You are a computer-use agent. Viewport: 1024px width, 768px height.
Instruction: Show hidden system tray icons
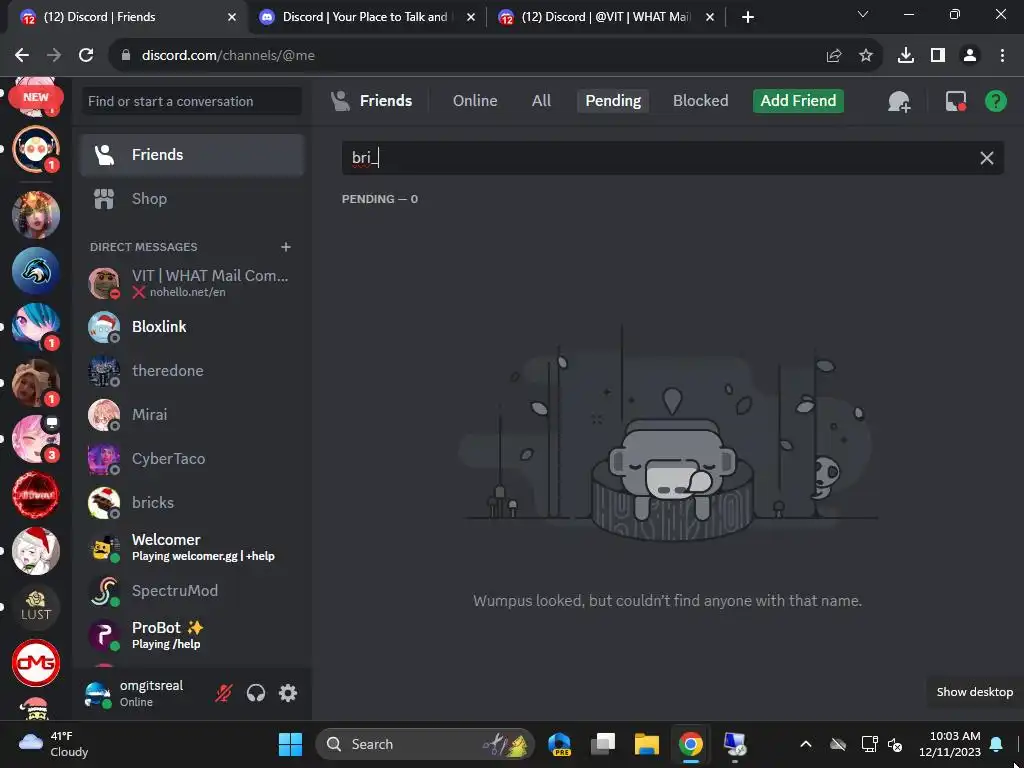(x=806, y=744)
